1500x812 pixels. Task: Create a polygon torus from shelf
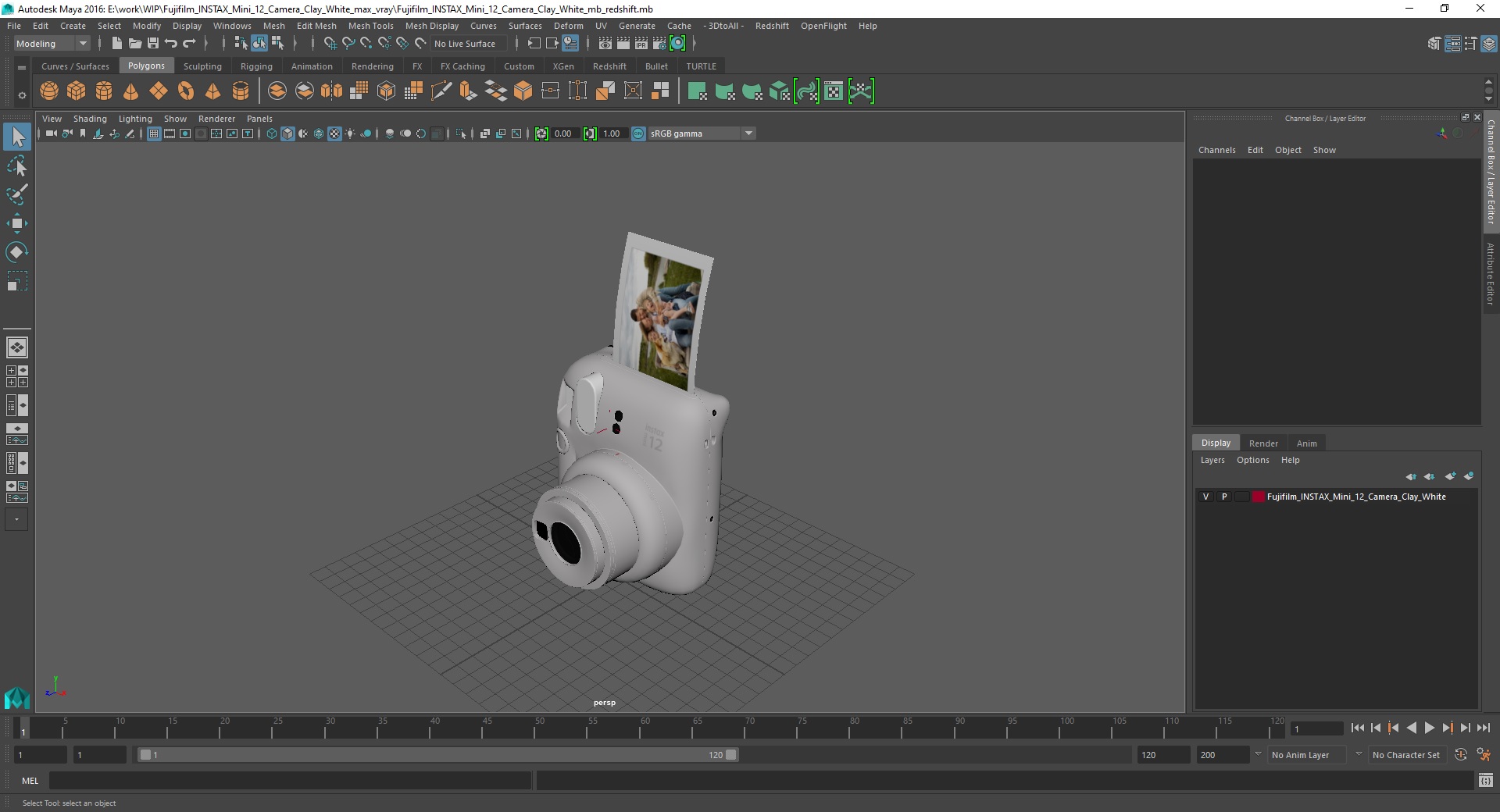[186, 91]
